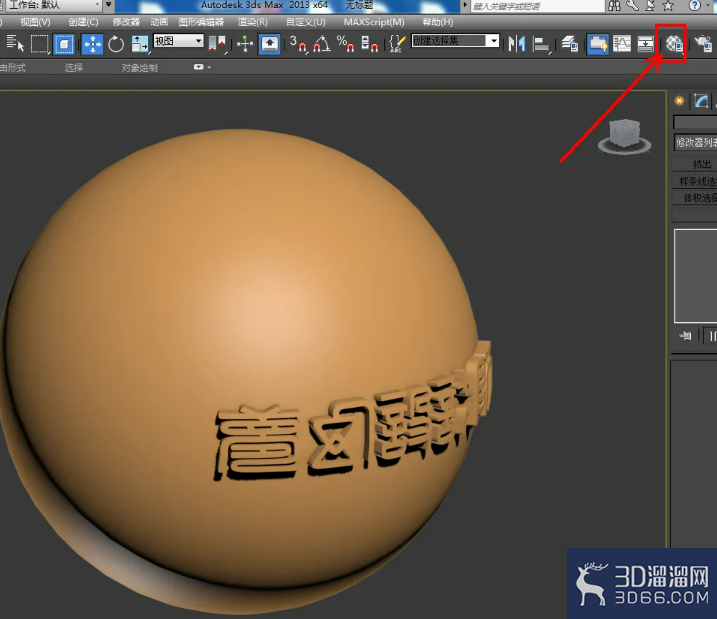Click the 挤出 modifier button
717x619 pixels.
(695, 164)
